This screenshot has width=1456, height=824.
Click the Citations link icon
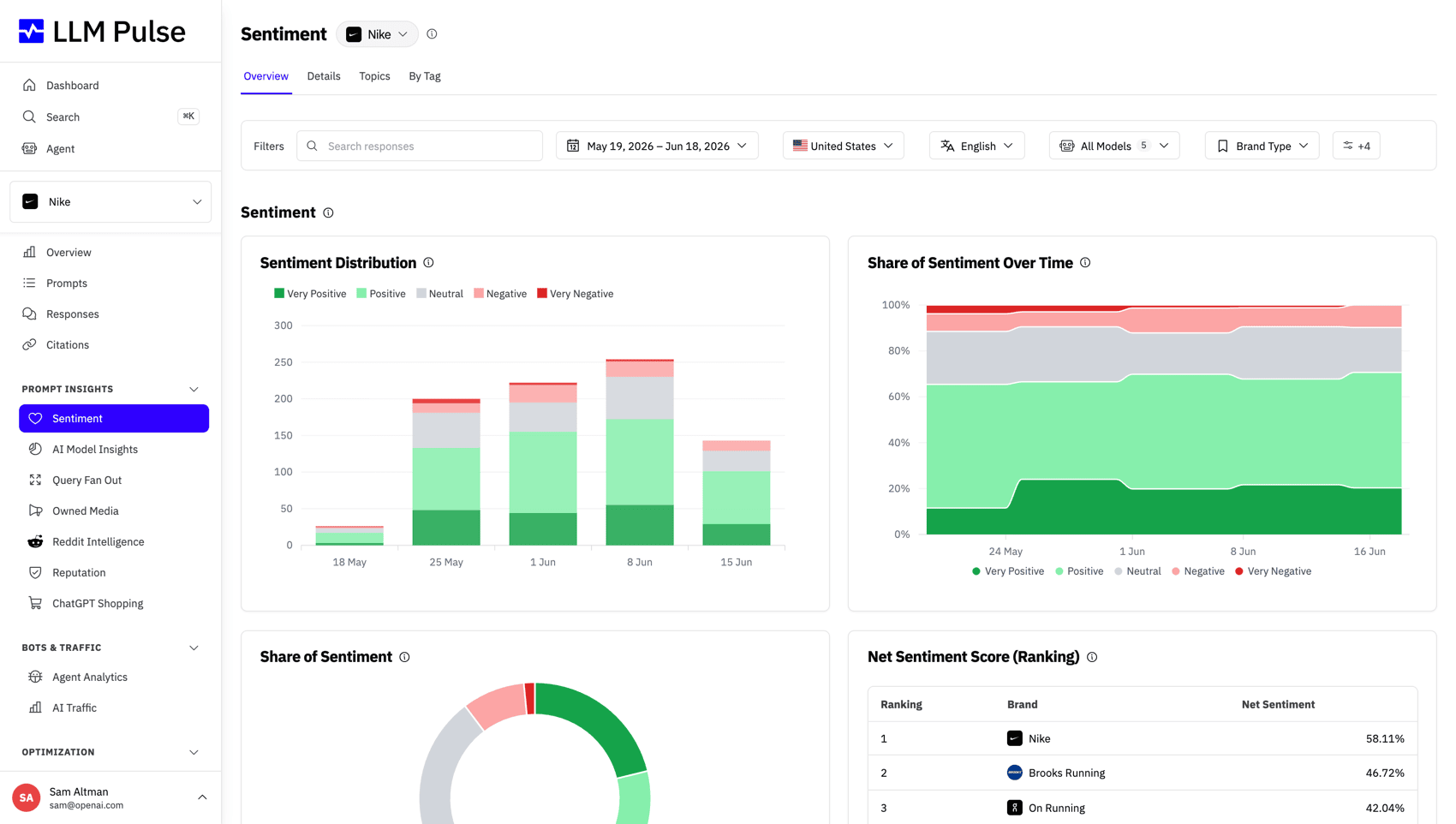[x=29, y=344]
